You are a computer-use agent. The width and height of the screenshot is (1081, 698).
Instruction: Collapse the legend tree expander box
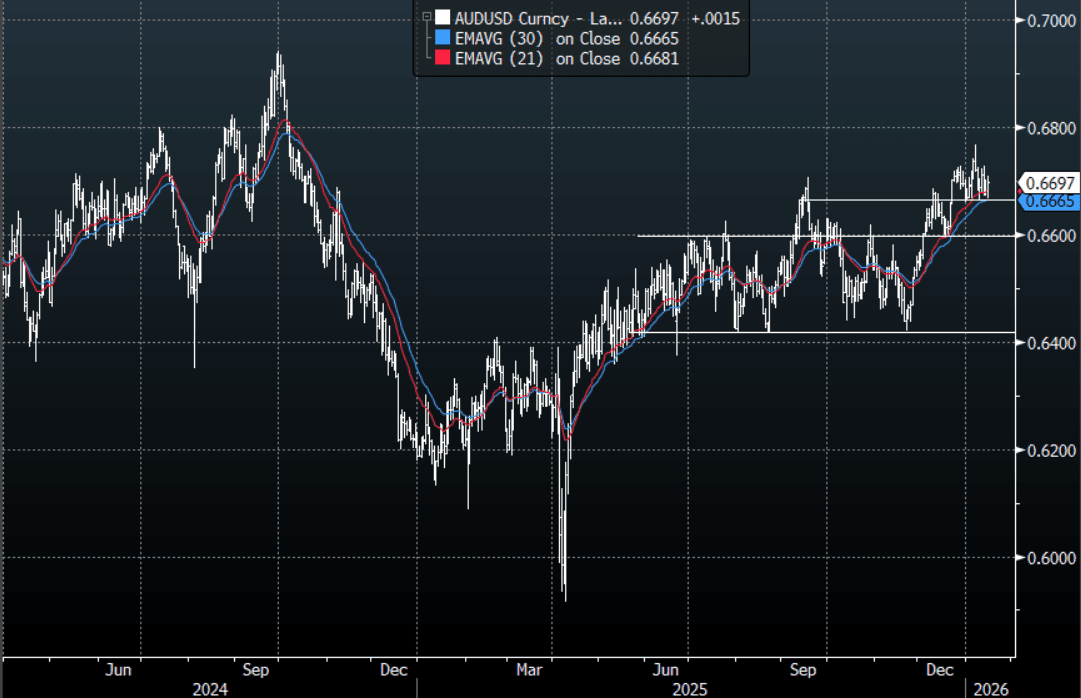click(x=427, y=17)
